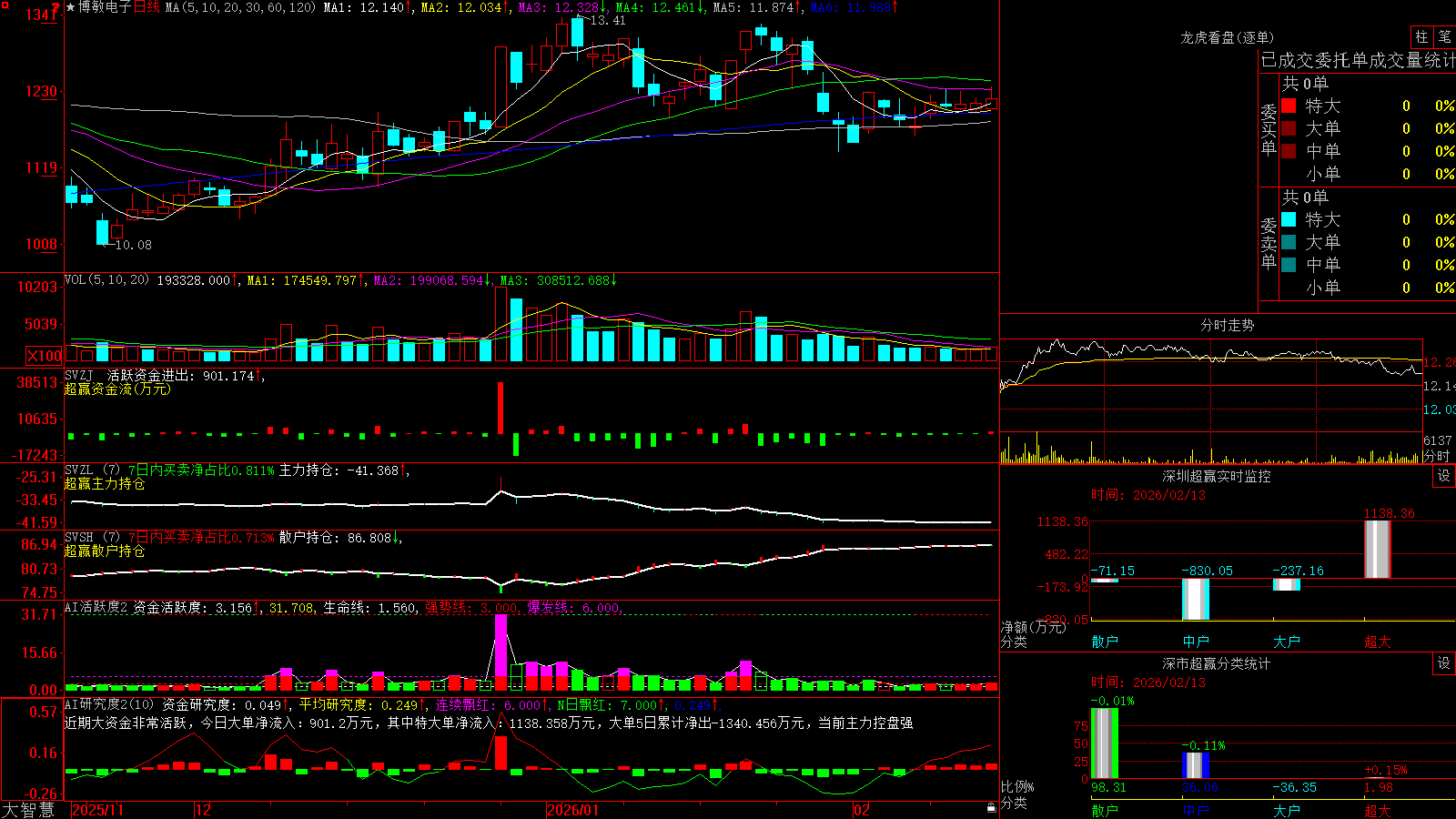The height and width of the screenshot is (819, 1456).
Task: Open settings 设 for 深圳超赢实时监控
Action: point(1444,476)
